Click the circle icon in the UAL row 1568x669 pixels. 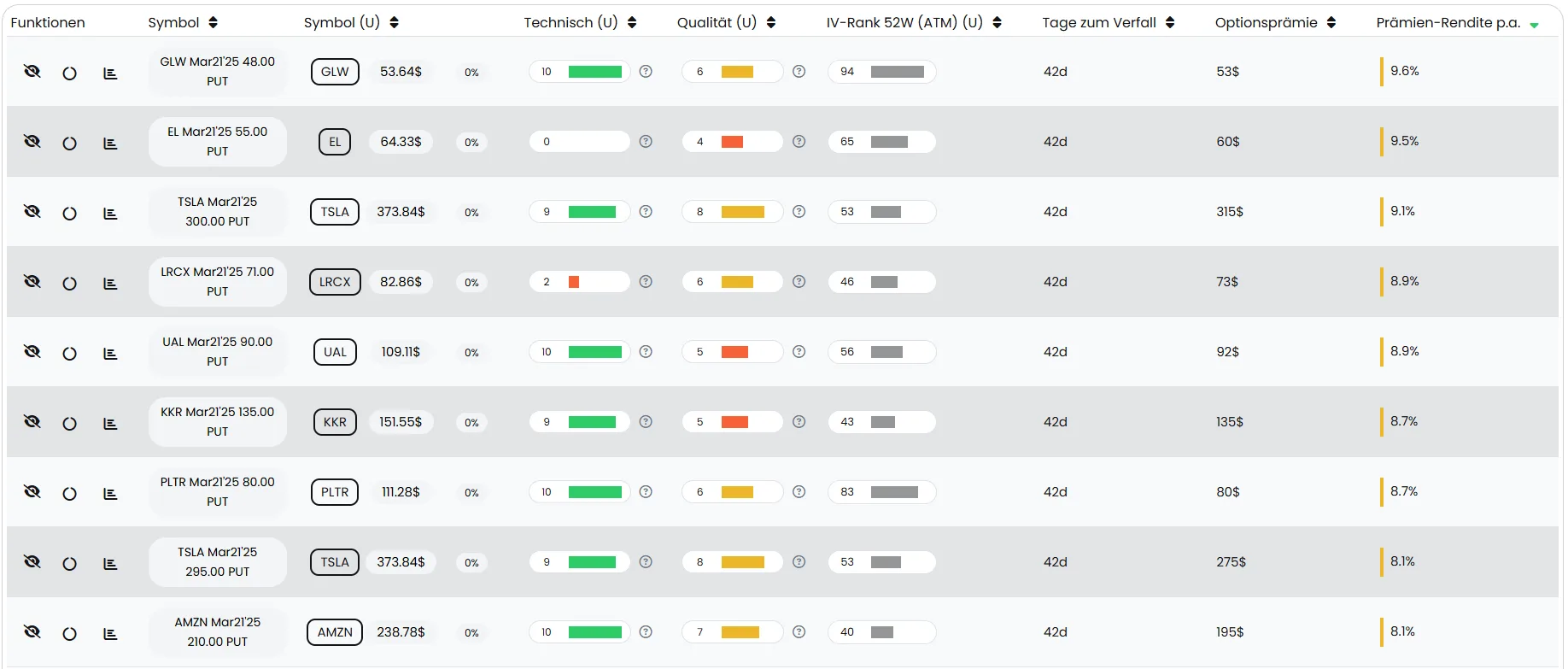click(70, 354)
